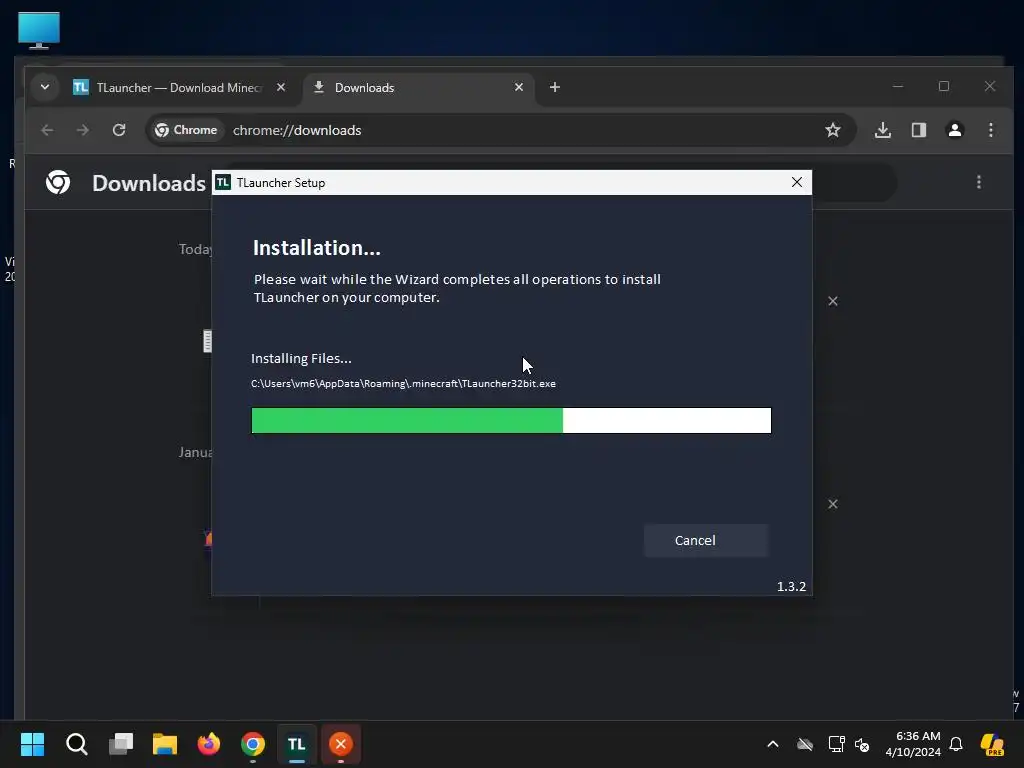This screenshot has height=768, width=1024.
Task: Click the orange X app in taskbar
Action: click(x=341, y=744)
